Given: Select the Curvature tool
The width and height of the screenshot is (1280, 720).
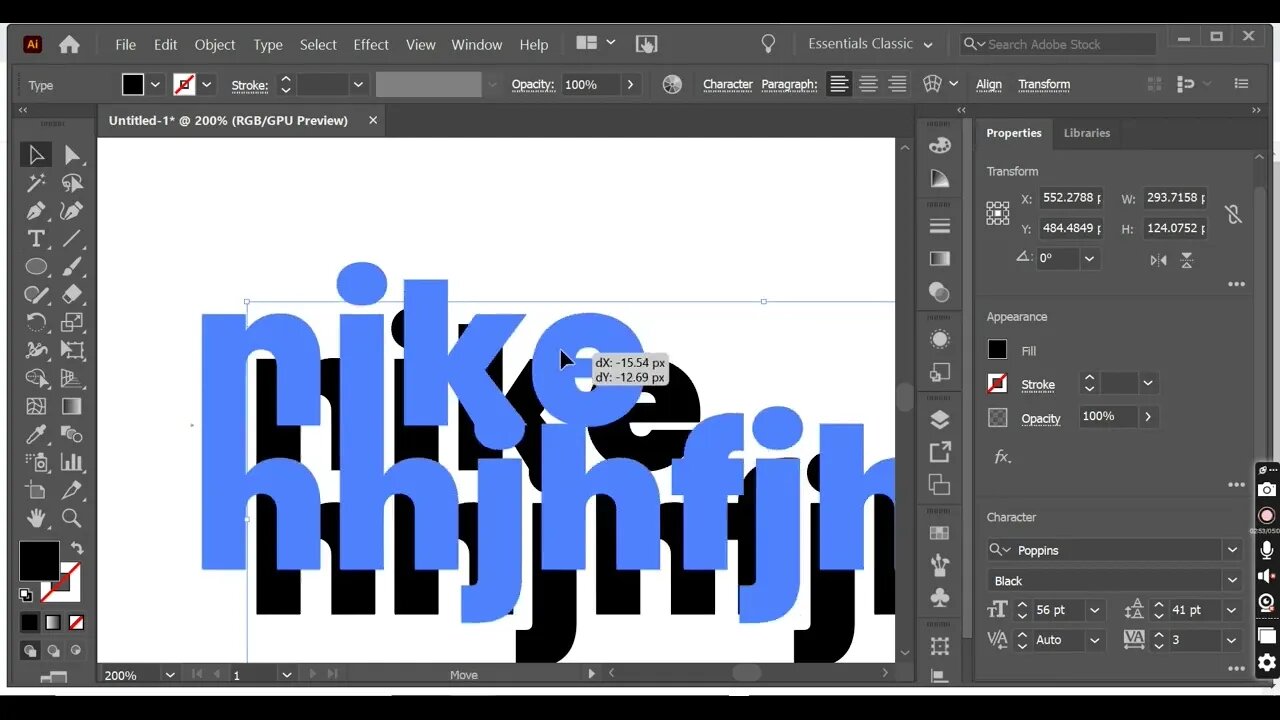Looking at the screenshot, I should point(72,211).
